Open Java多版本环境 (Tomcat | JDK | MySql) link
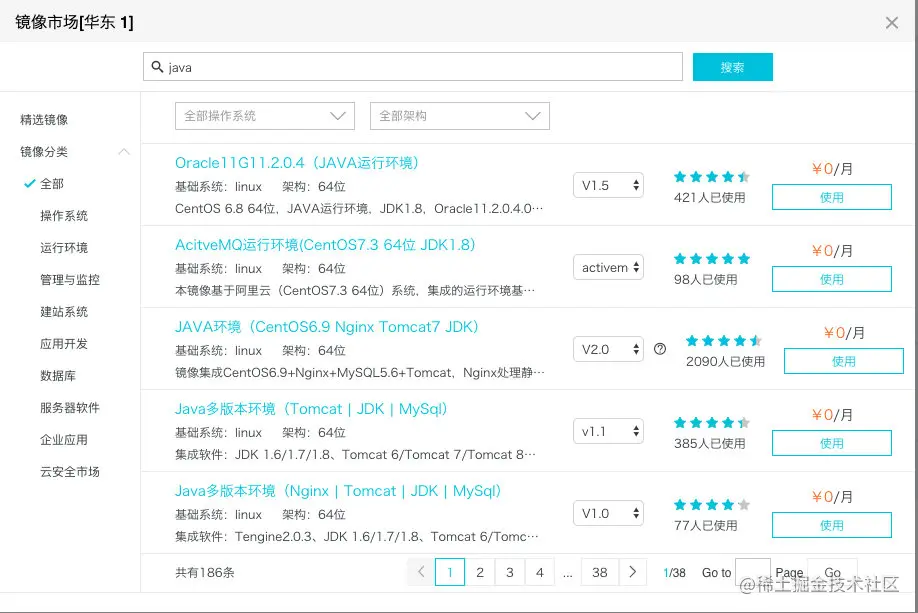The height and width of the screenshot is (613, 918). 311,409
